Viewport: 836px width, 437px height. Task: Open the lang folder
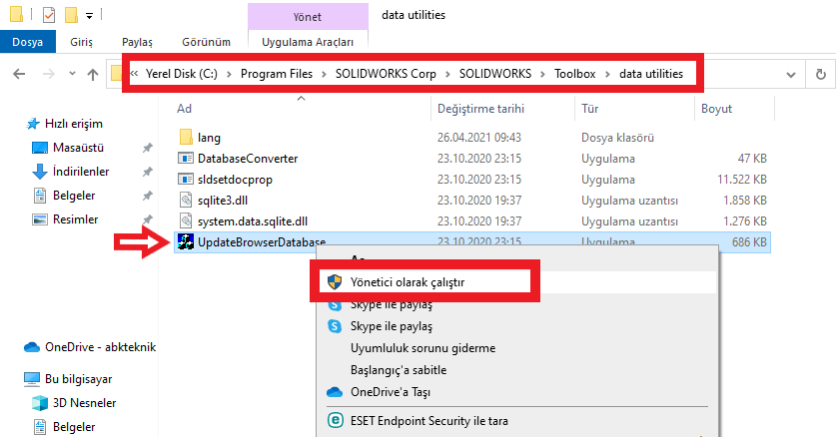click(185, 137)
